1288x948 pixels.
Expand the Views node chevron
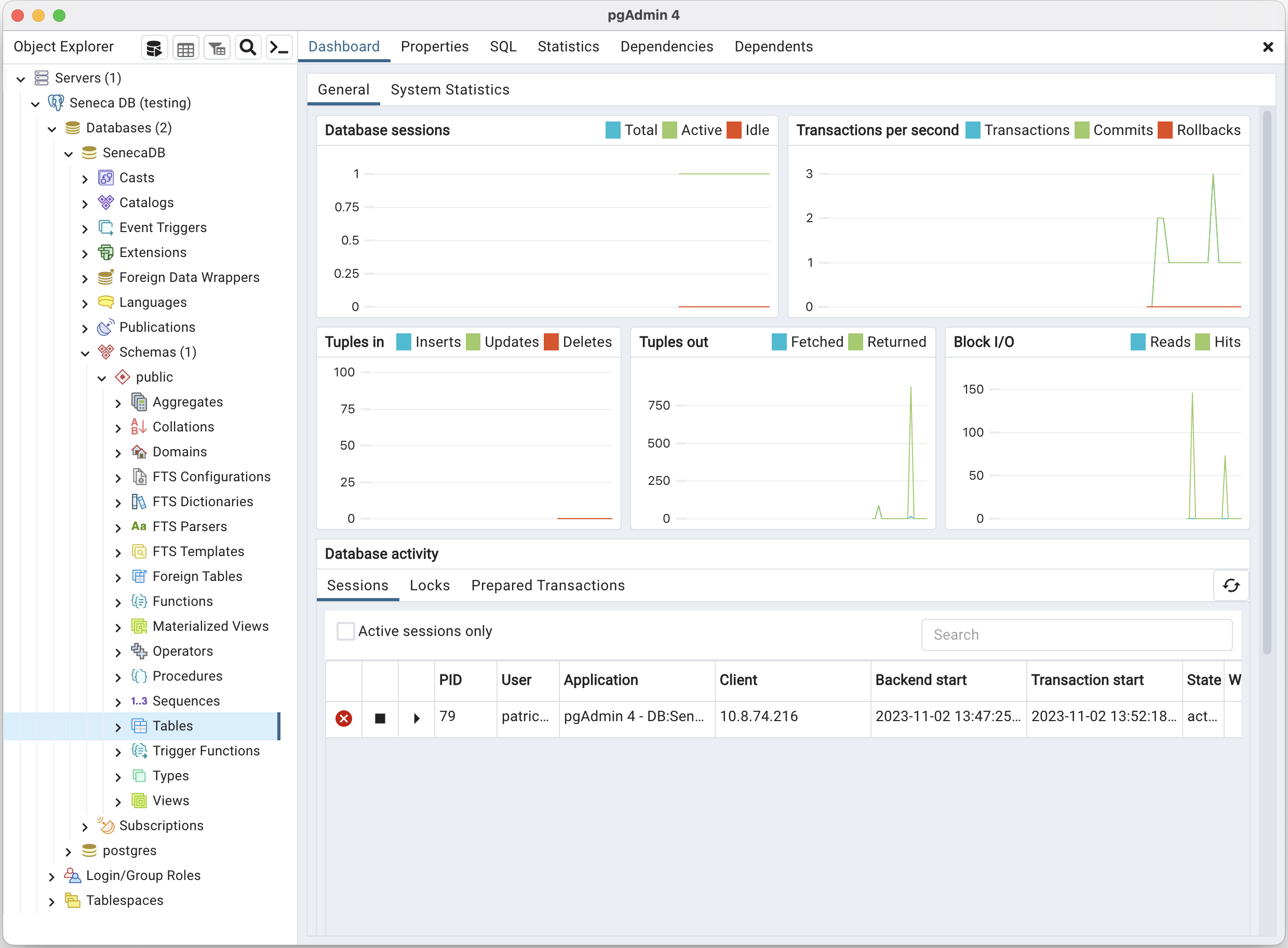click(118, 802)
